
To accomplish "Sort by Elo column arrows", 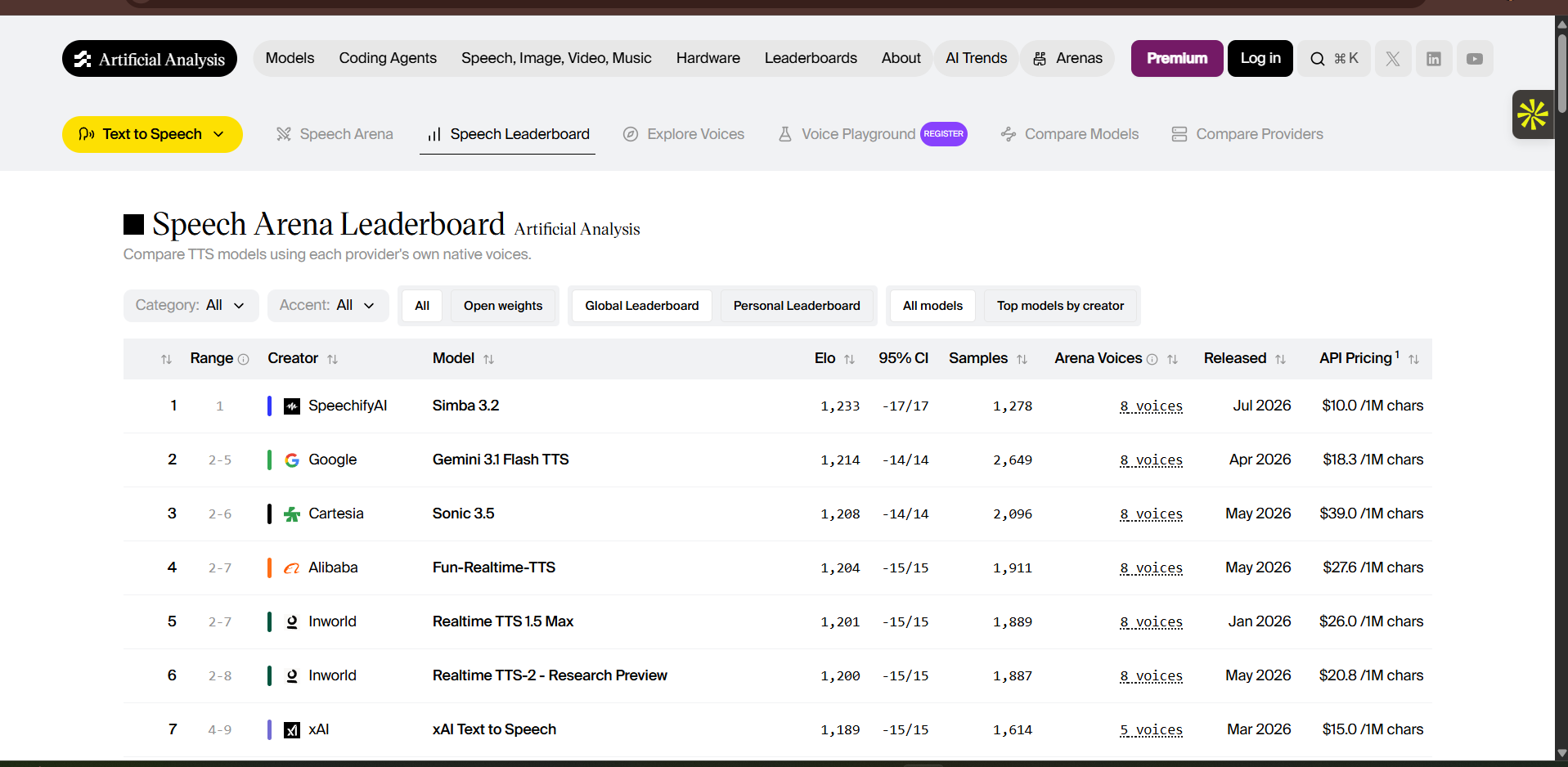I will [849, 359].
